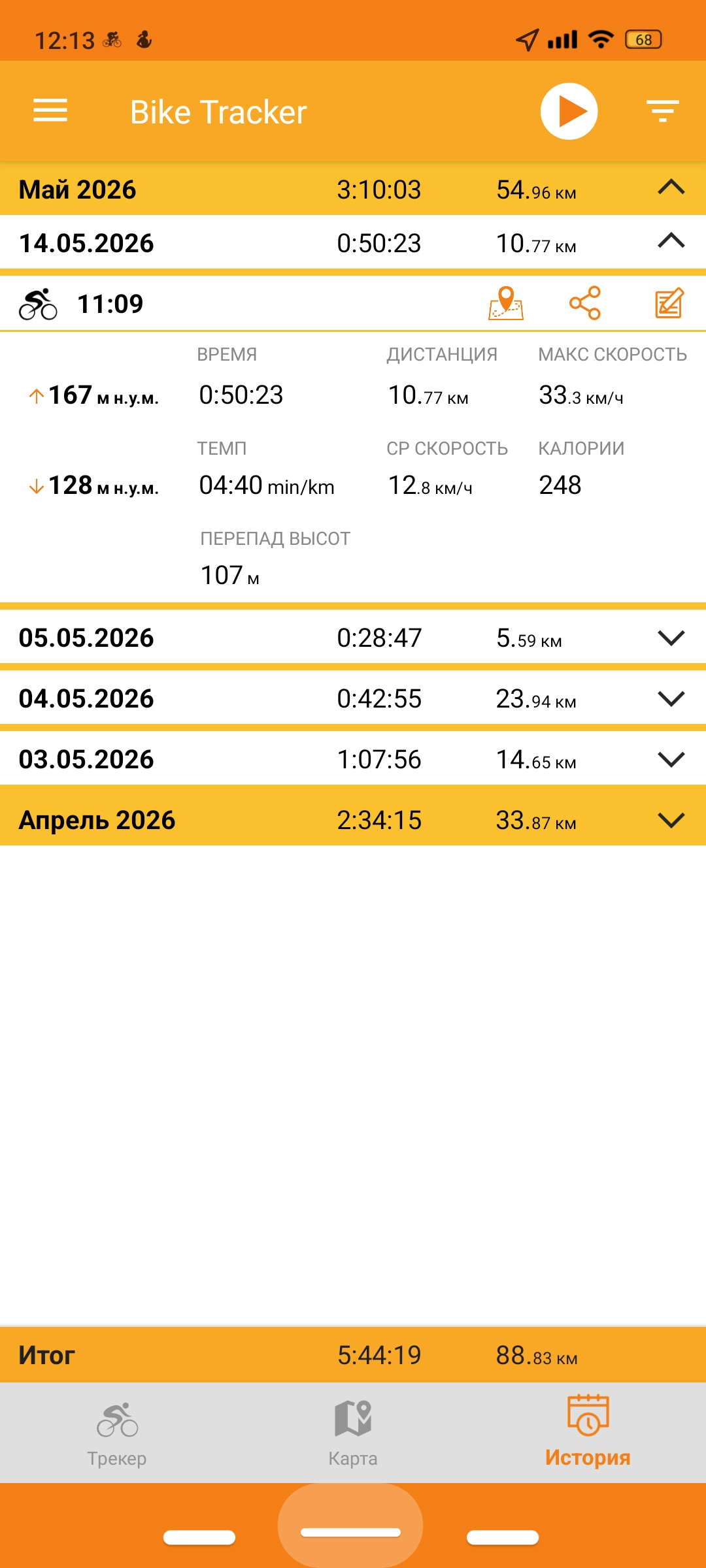Start tracking with the play button

click(569, 111)
